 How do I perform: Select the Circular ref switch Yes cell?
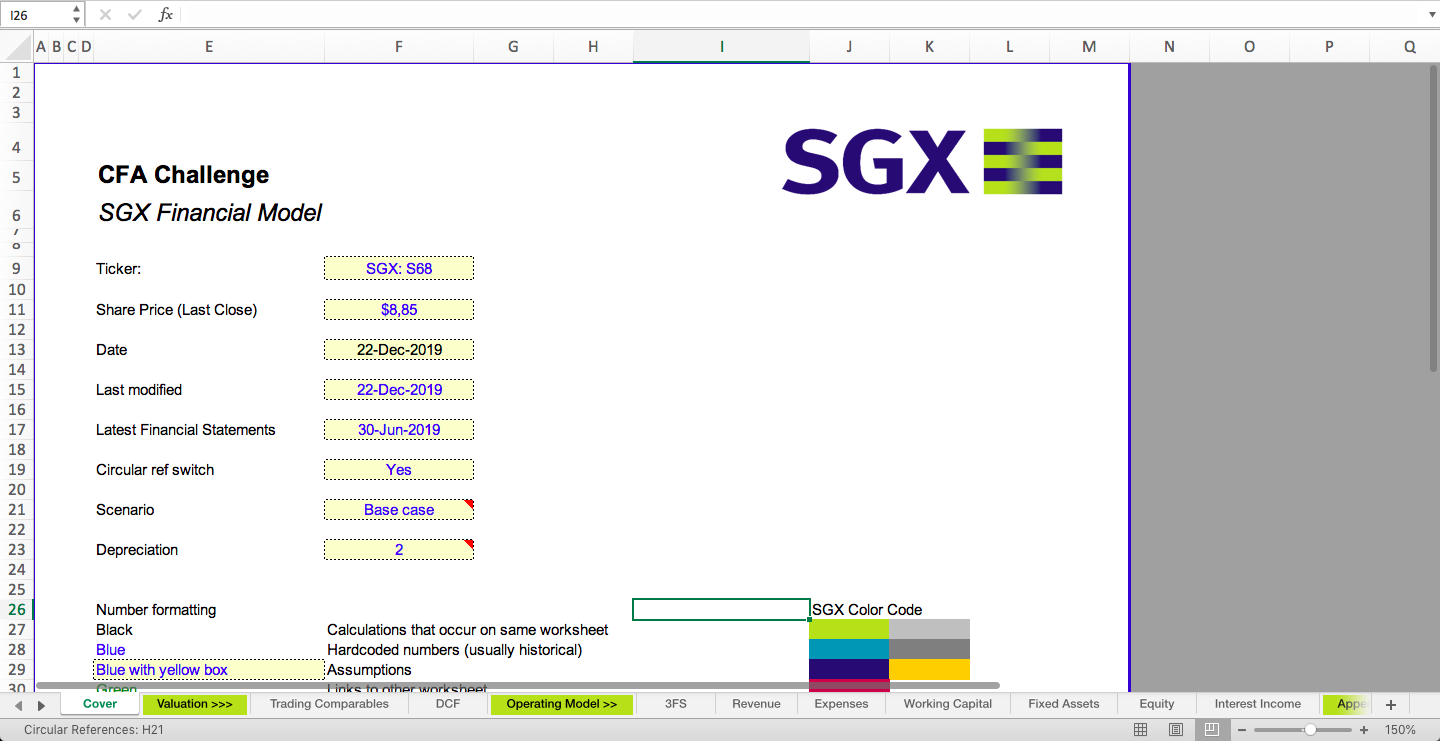399,470
